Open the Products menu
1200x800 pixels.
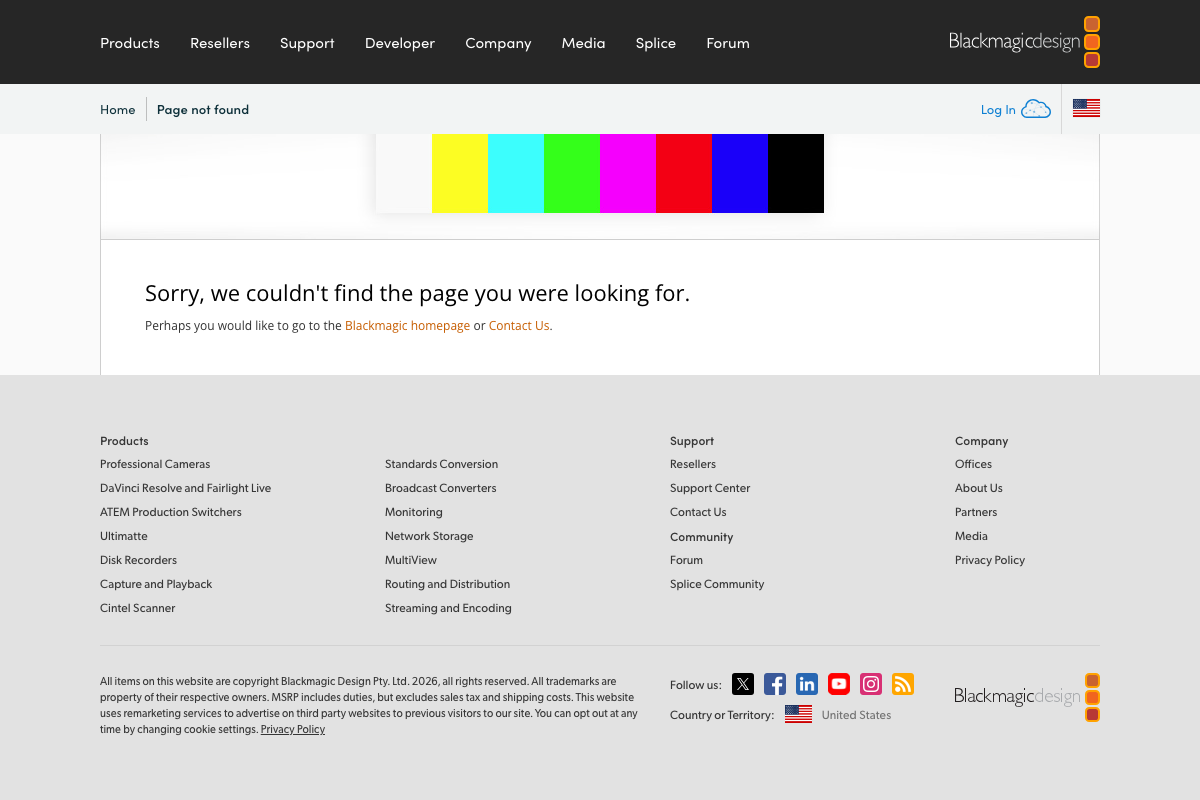(130, 42)
